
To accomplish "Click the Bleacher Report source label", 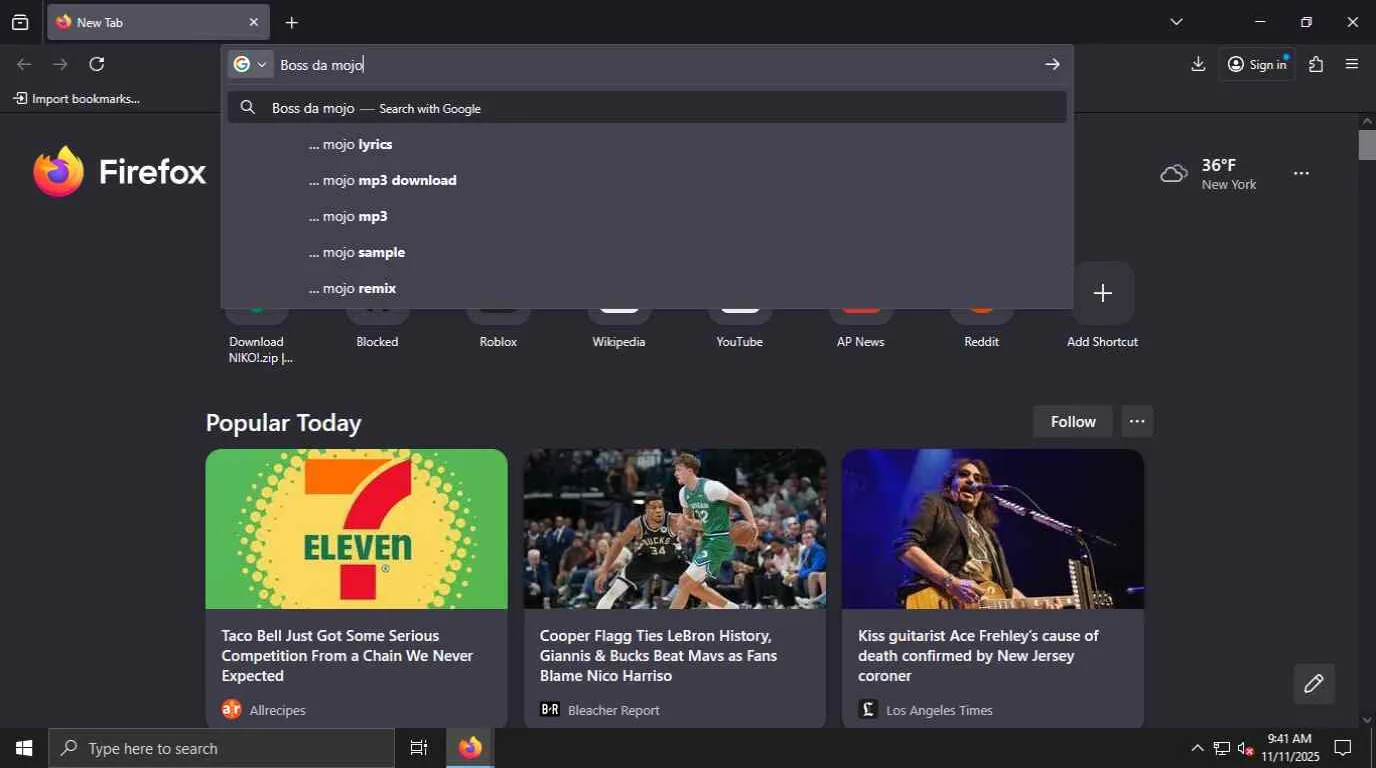I will coord(614,710).
